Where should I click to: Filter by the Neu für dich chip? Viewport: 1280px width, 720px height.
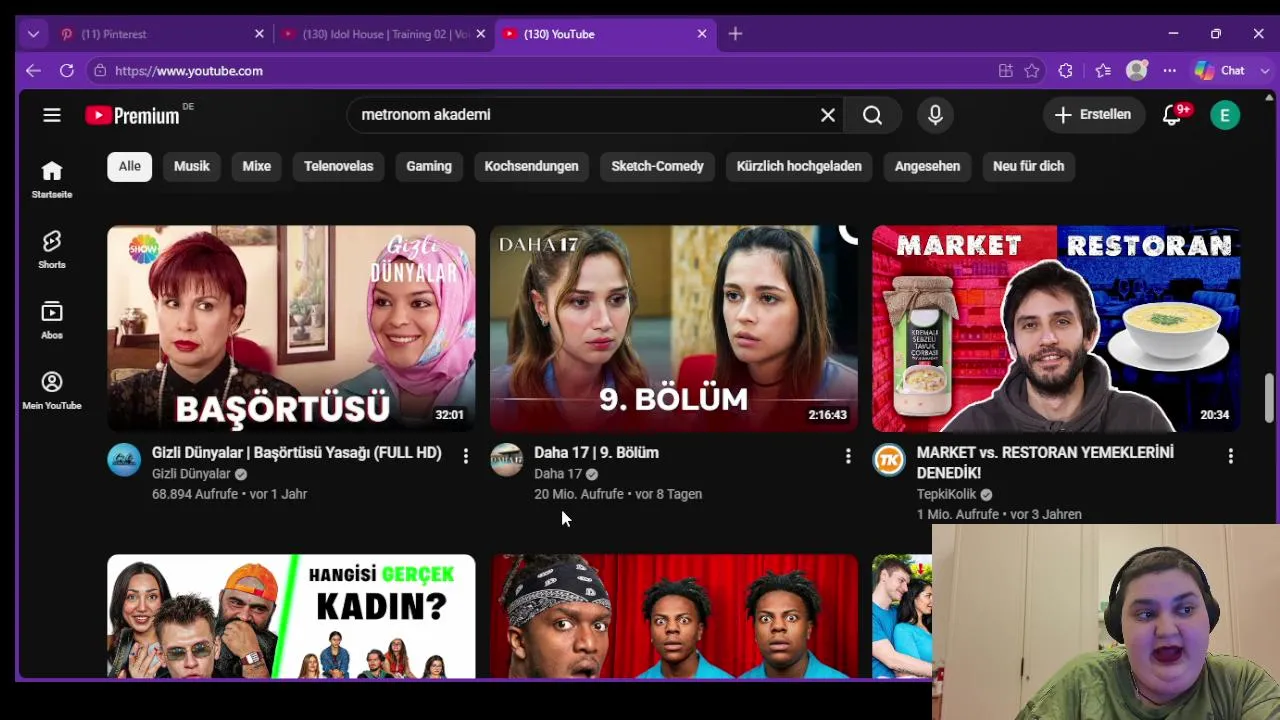pos(1028,166)
